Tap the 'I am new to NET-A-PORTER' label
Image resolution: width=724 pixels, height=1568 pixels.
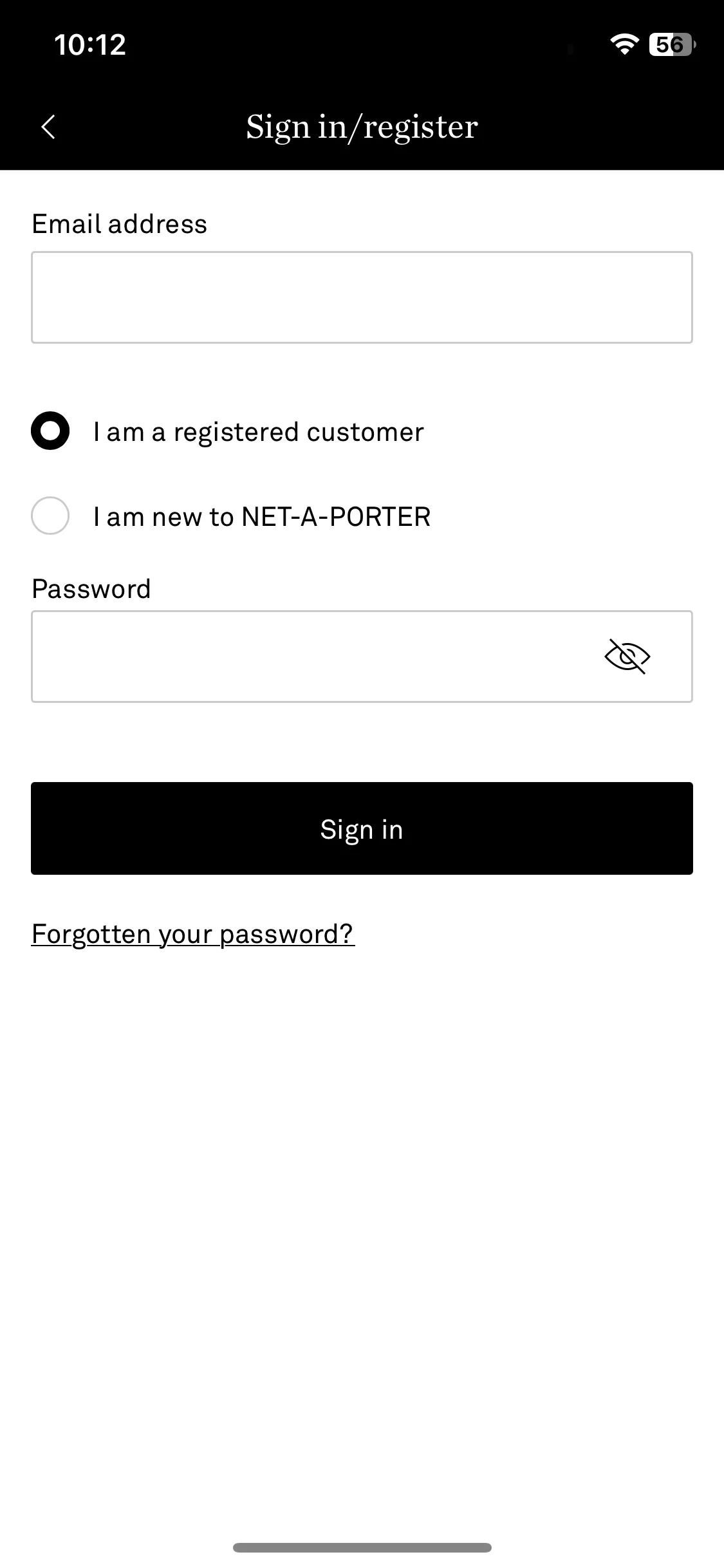coord(262,517)
